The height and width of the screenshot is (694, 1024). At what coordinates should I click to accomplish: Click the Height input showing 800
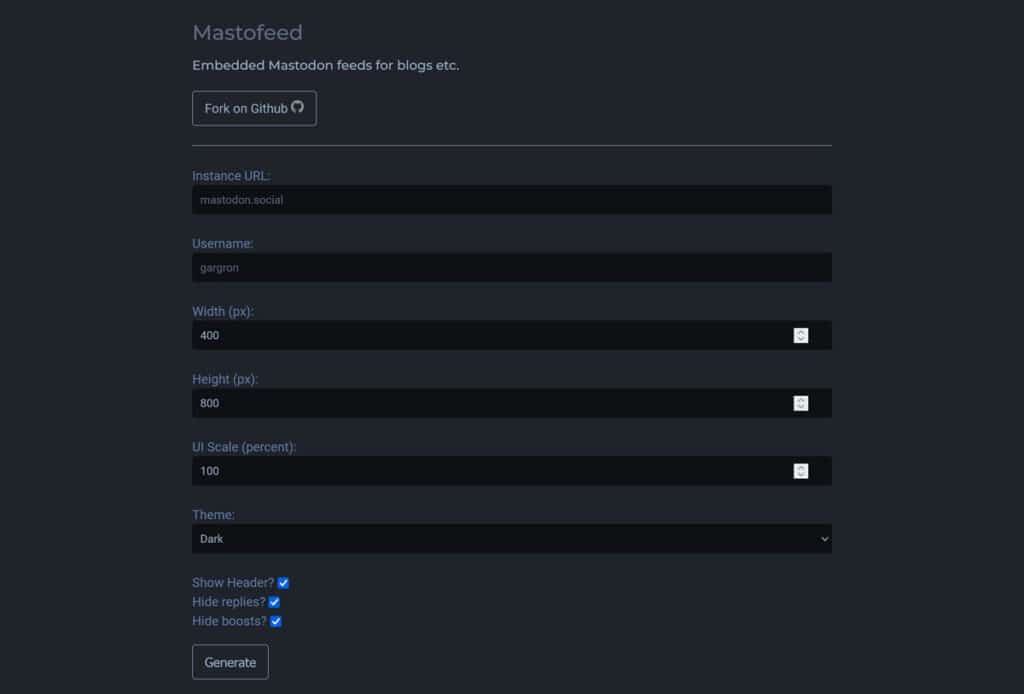(x=450, y=403)
